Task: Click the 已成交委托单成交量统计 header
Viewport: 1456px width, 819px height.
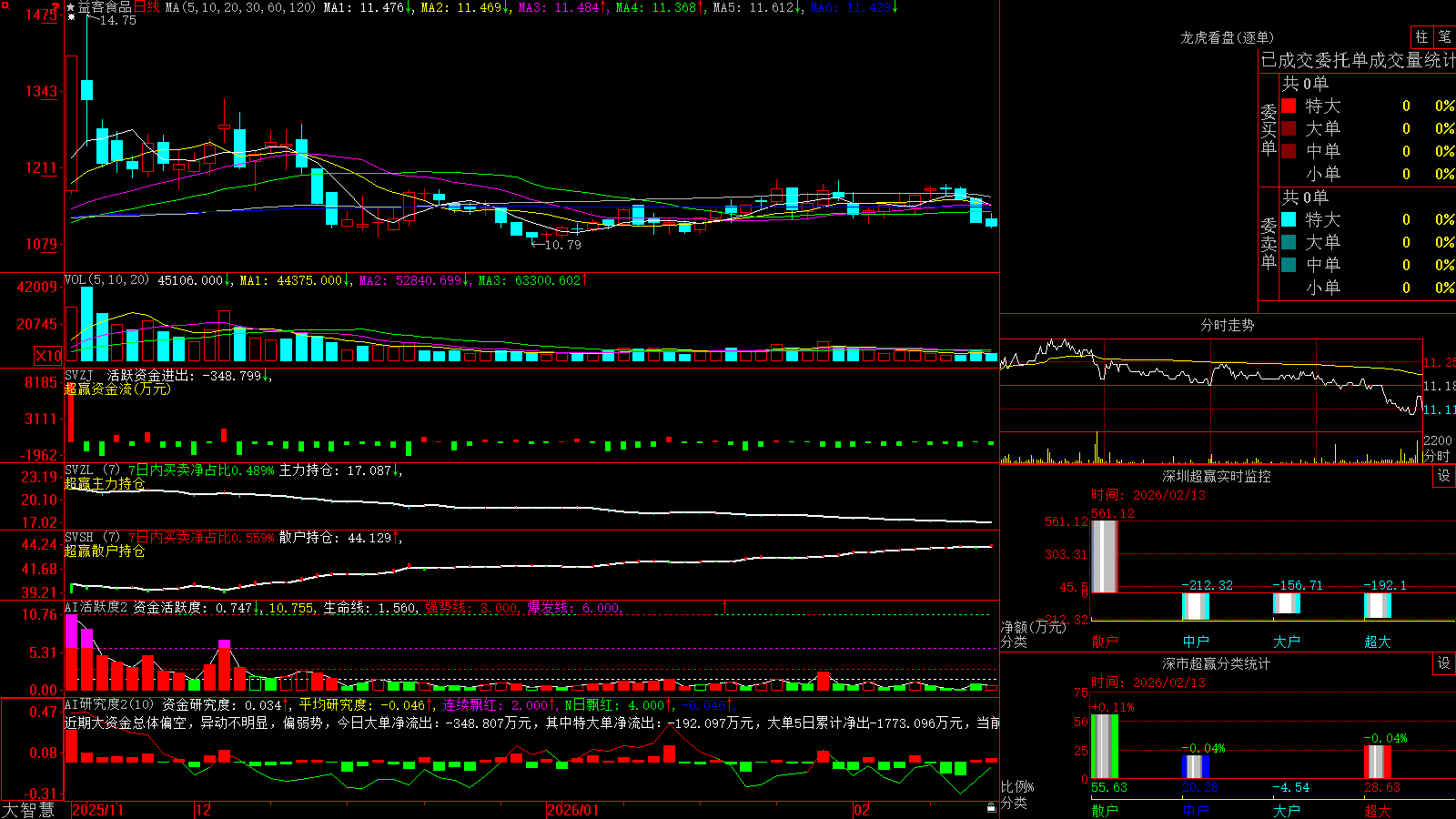Action: [1358, 60]
